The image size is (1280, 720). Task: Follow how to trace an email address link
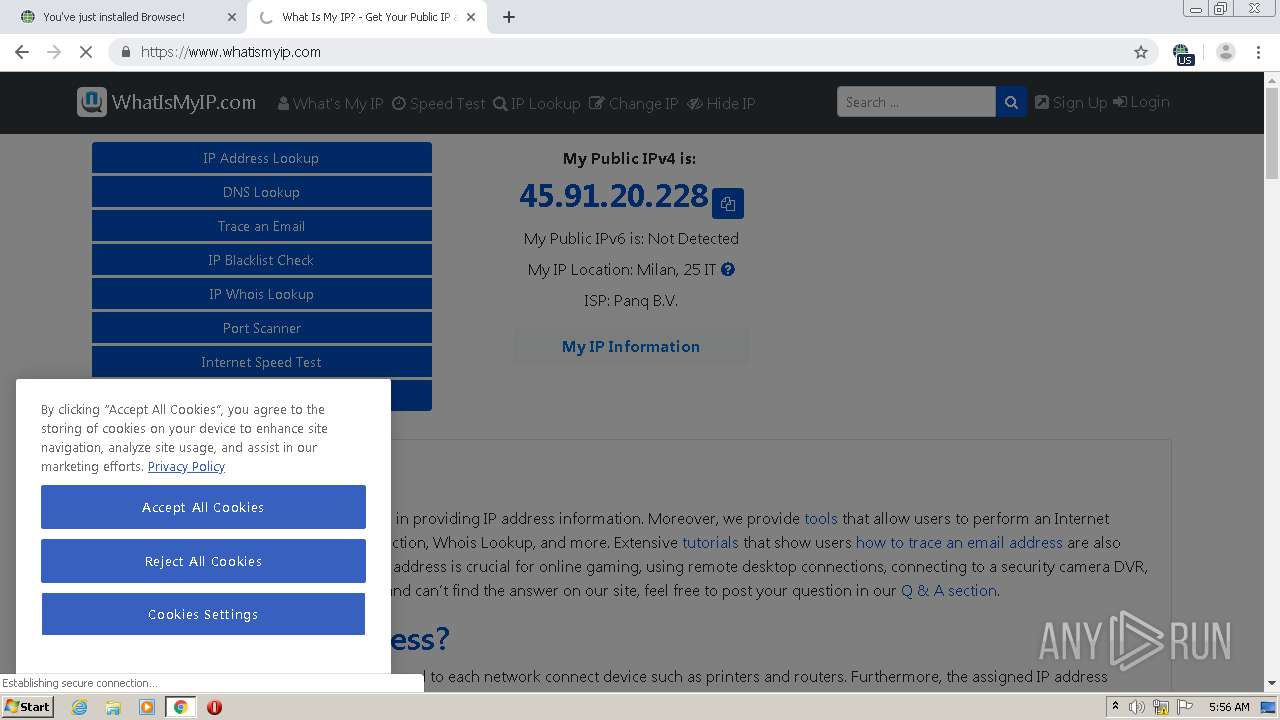[x=959, y=542]
